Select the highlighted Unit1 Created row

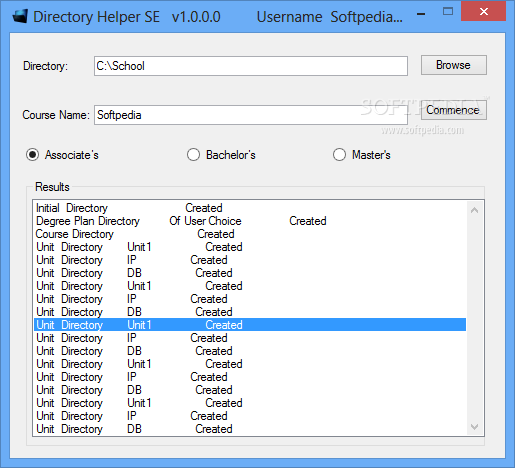250,325
